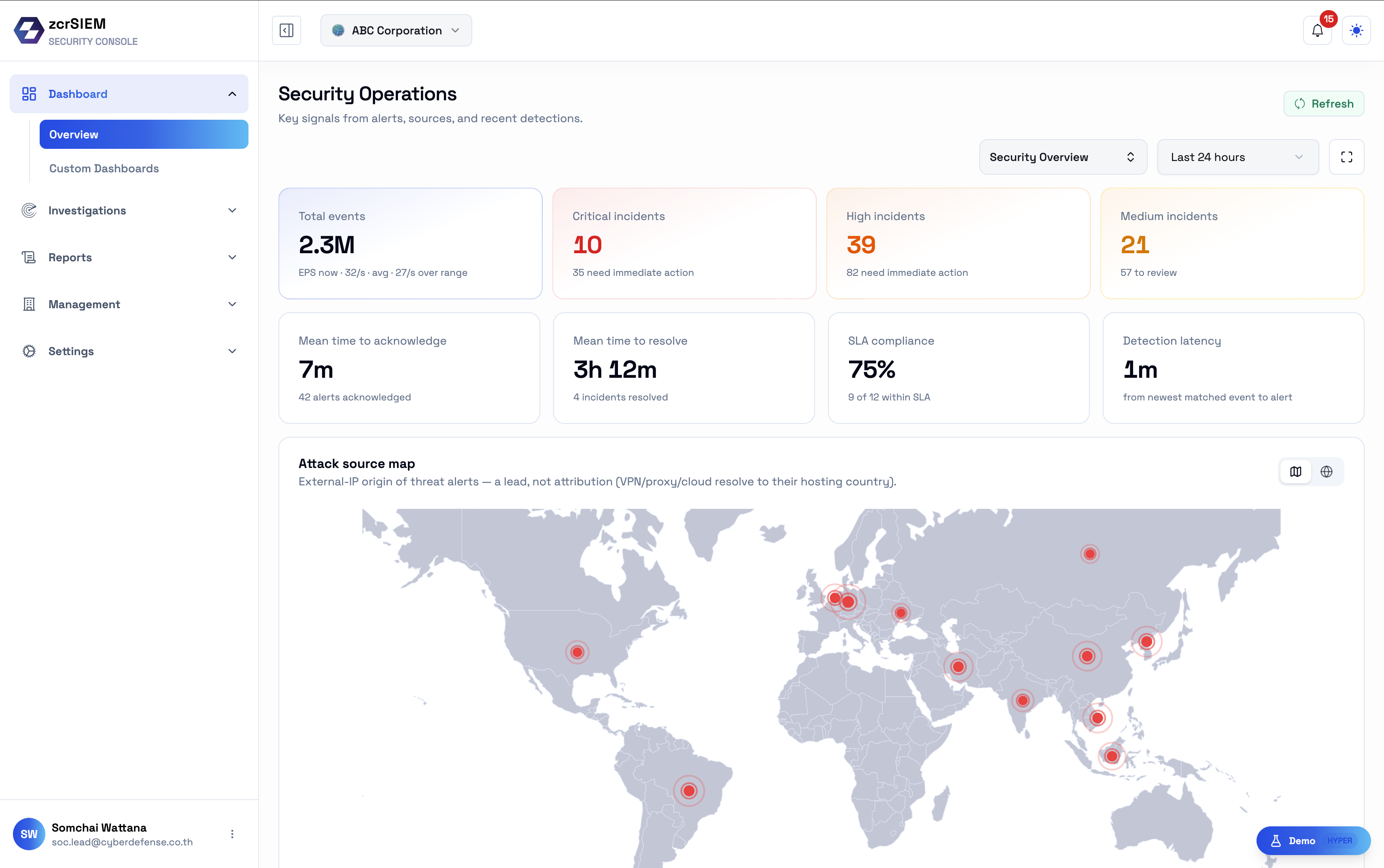Click '35 need immediate action' text

click(633, 273)
